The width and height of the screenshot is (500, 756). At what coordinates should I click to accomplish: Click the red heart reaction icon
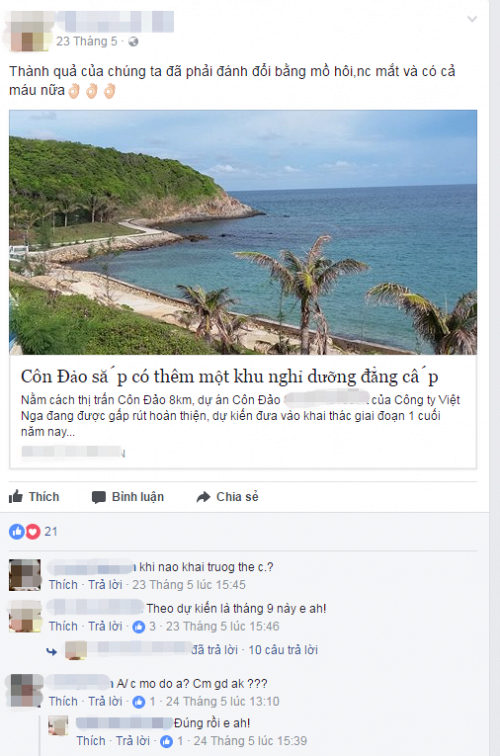[32, 532]
